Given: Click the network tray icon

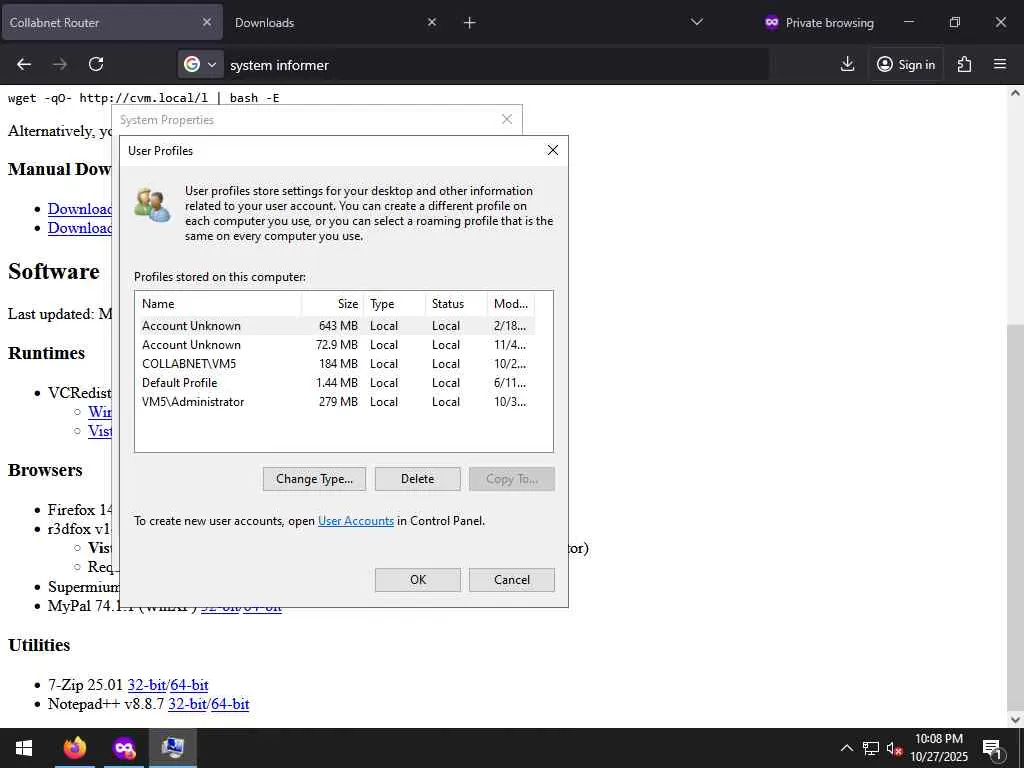Looking at the screenshot, I should click(871, 748).
